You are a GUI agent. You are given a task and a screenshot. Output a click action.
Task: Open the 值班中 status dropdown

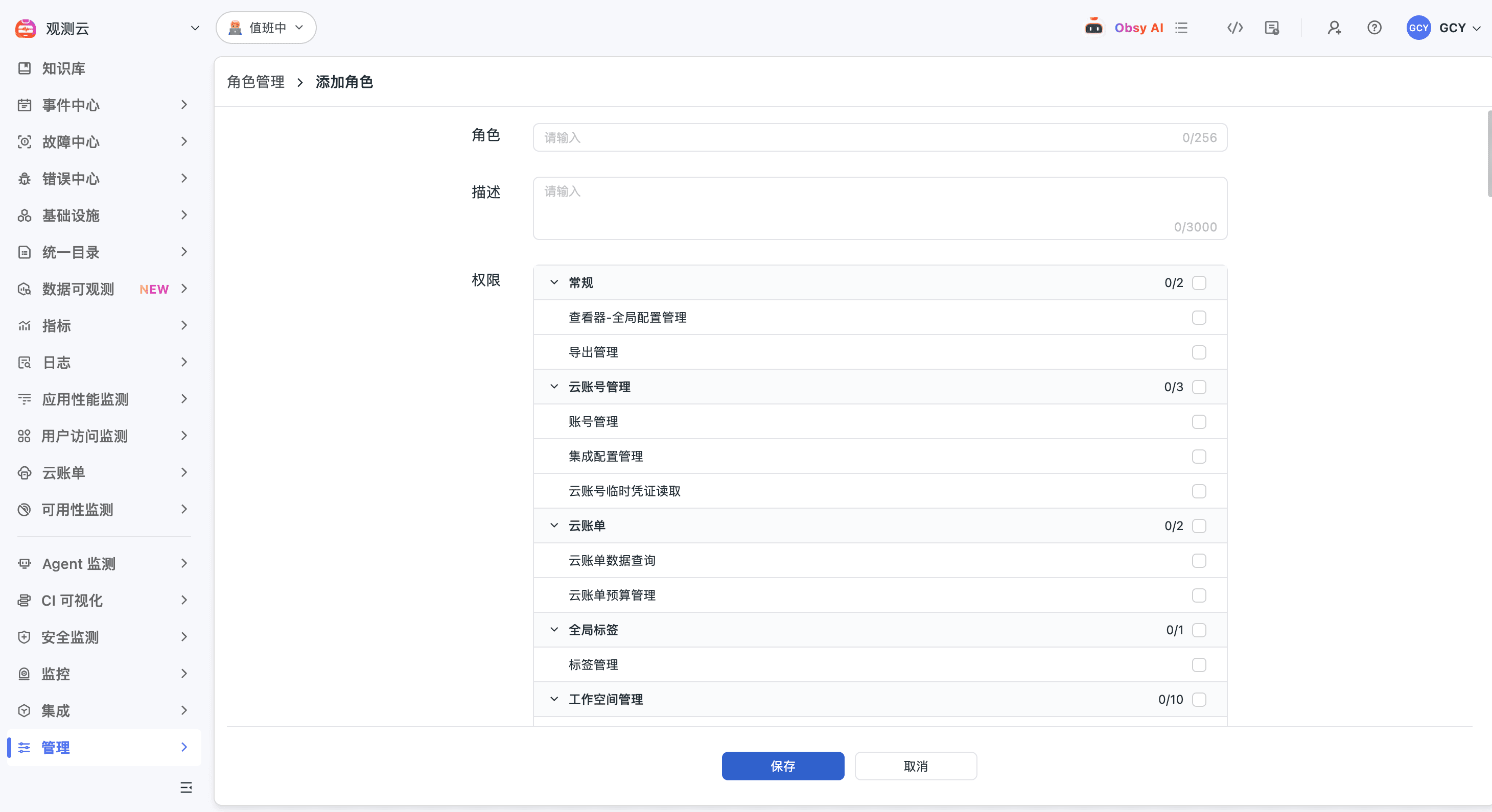pos(266,28)
